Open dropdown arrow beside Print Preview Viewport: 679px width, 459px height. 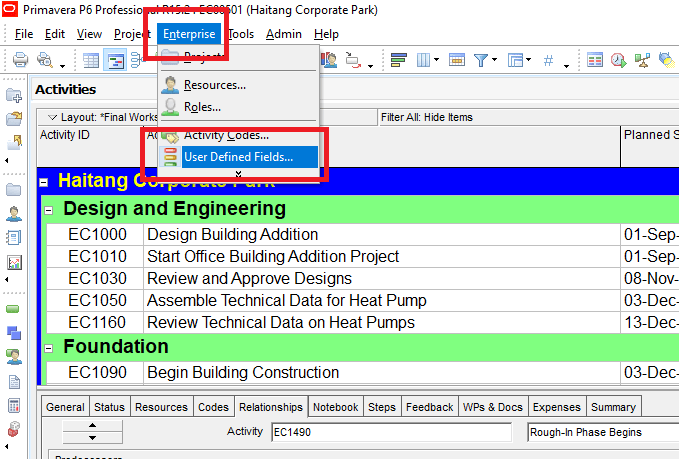[62, 66]
